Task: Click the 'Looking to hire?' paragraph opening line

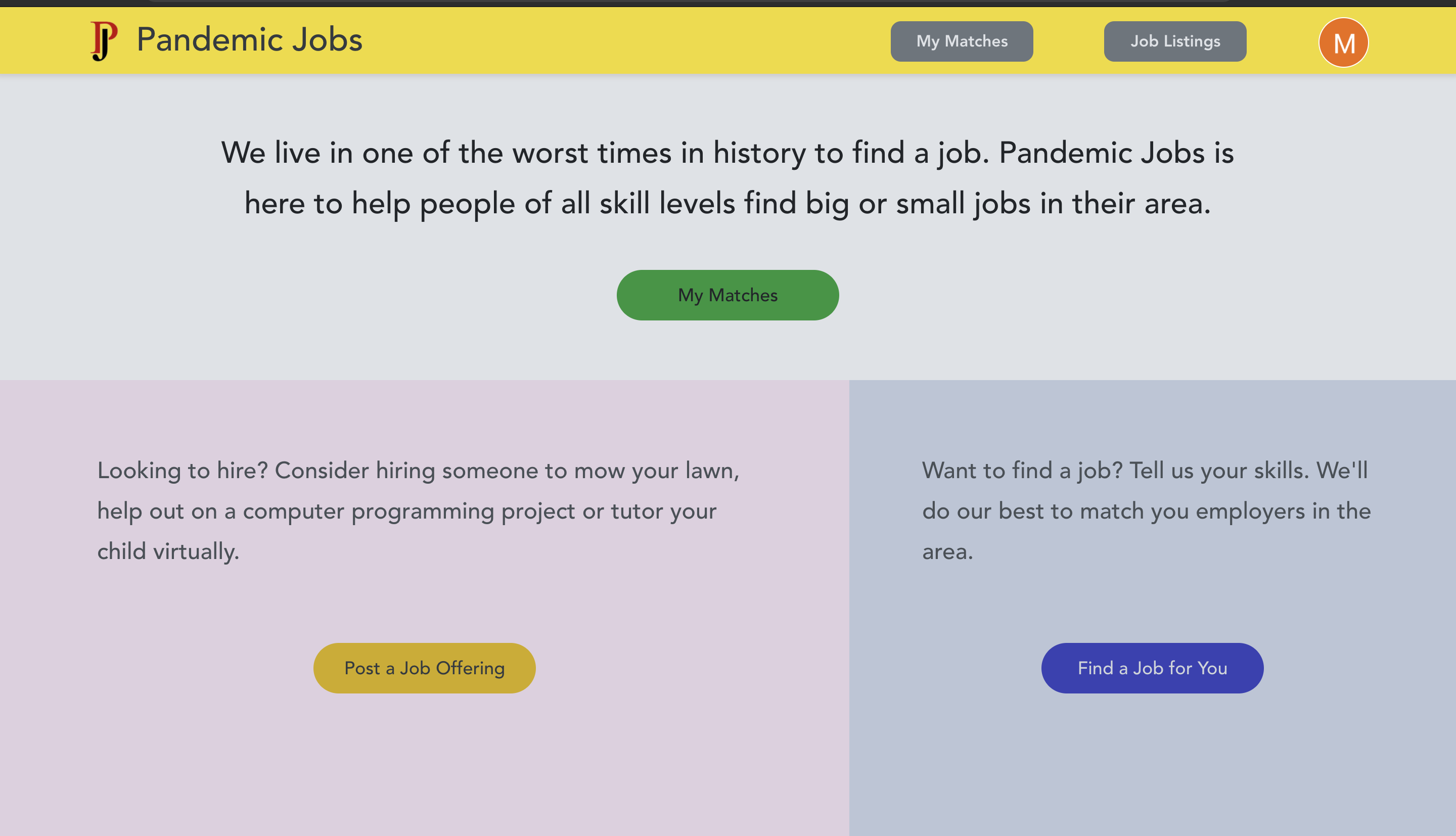Action: tap(418, 471)
